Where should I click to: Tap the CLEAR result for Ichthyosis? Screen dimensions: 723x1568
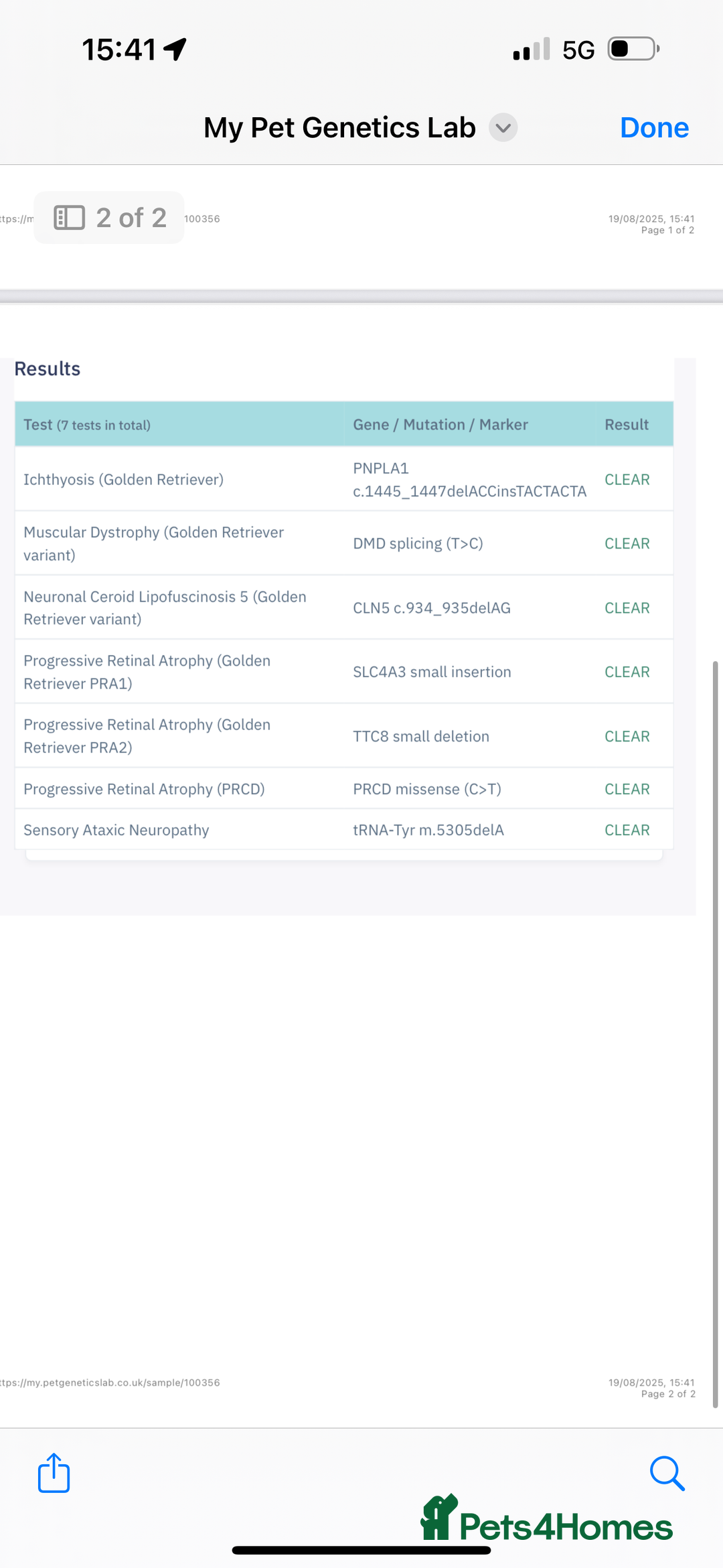627,480
